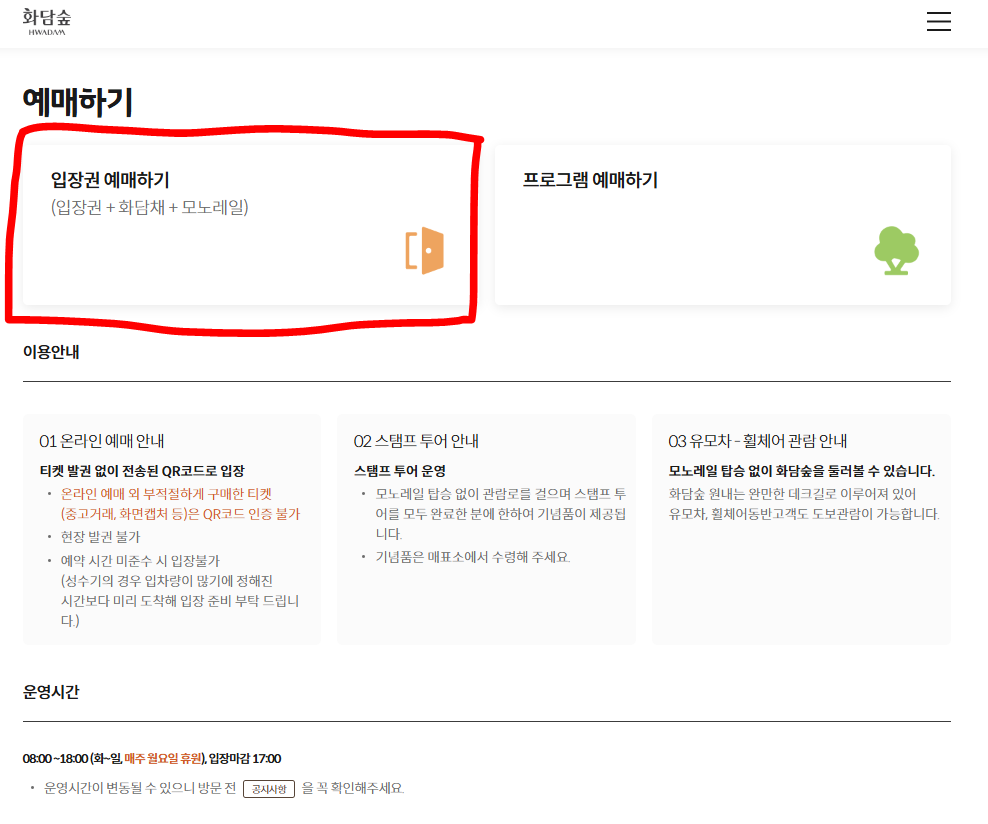Click the 스탬프 투어 운영 subheading
Viewport: 988px width, 824px height.
pyautogui.click(x=399, y=471)
